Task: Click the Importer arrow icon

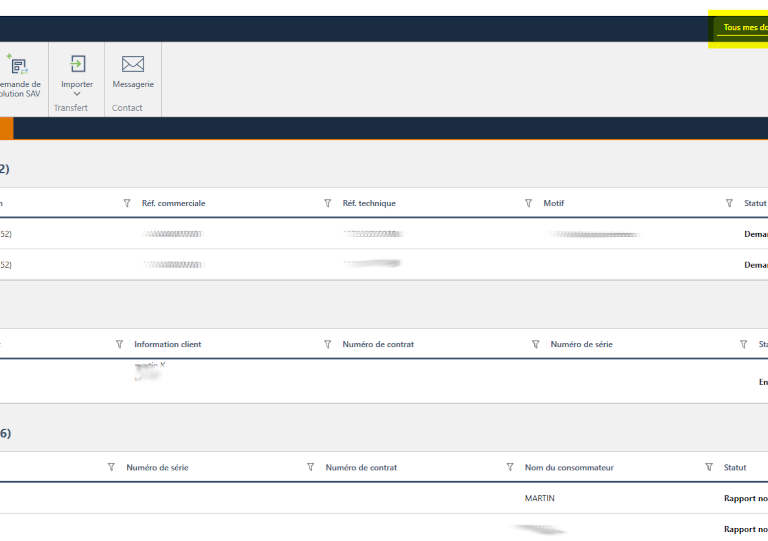Action: click(x=77, y=64)
